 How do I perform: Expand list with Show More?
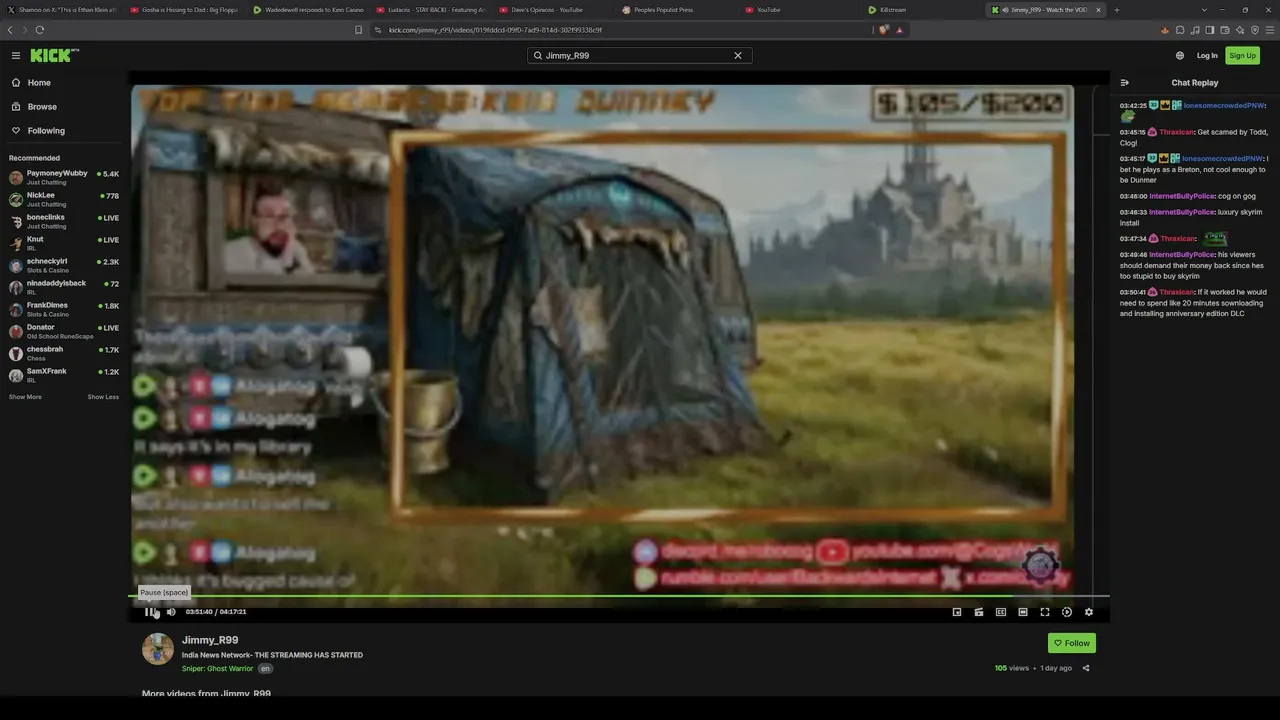25,397
